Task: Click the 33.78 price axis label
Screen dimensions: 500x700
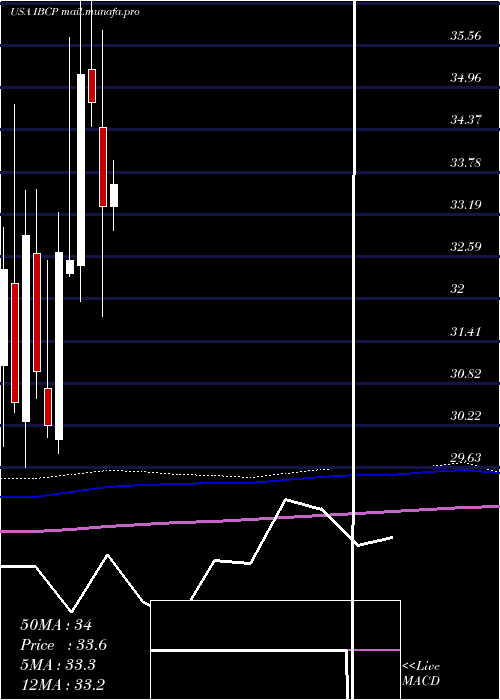Action: pos(465,162)
